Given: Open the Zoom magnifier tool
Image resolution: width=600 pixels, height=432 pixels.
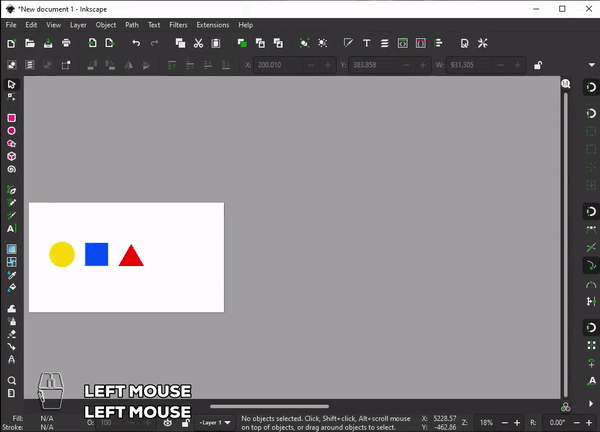Looking at the screenshot, I should [12, 381].
